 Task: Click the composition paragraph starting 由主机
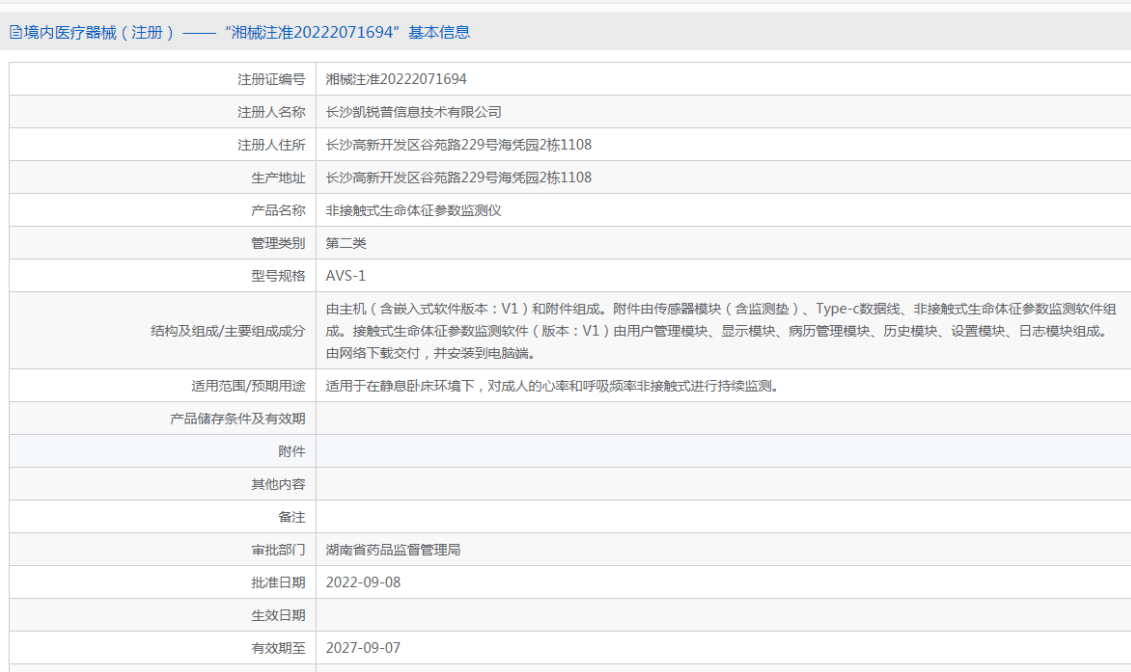point(721,331)
